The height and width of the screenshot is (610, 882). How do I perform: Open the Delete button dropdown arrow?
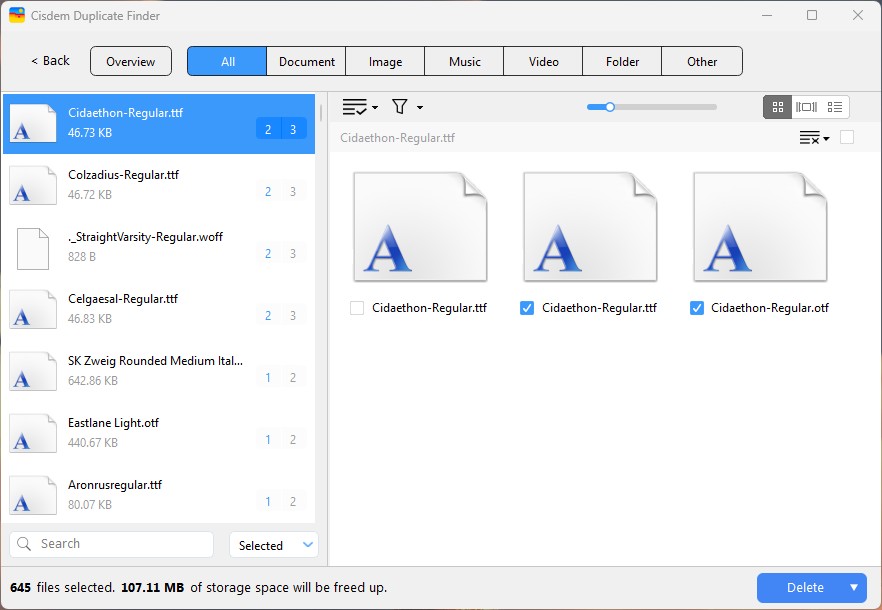[853, 588]
